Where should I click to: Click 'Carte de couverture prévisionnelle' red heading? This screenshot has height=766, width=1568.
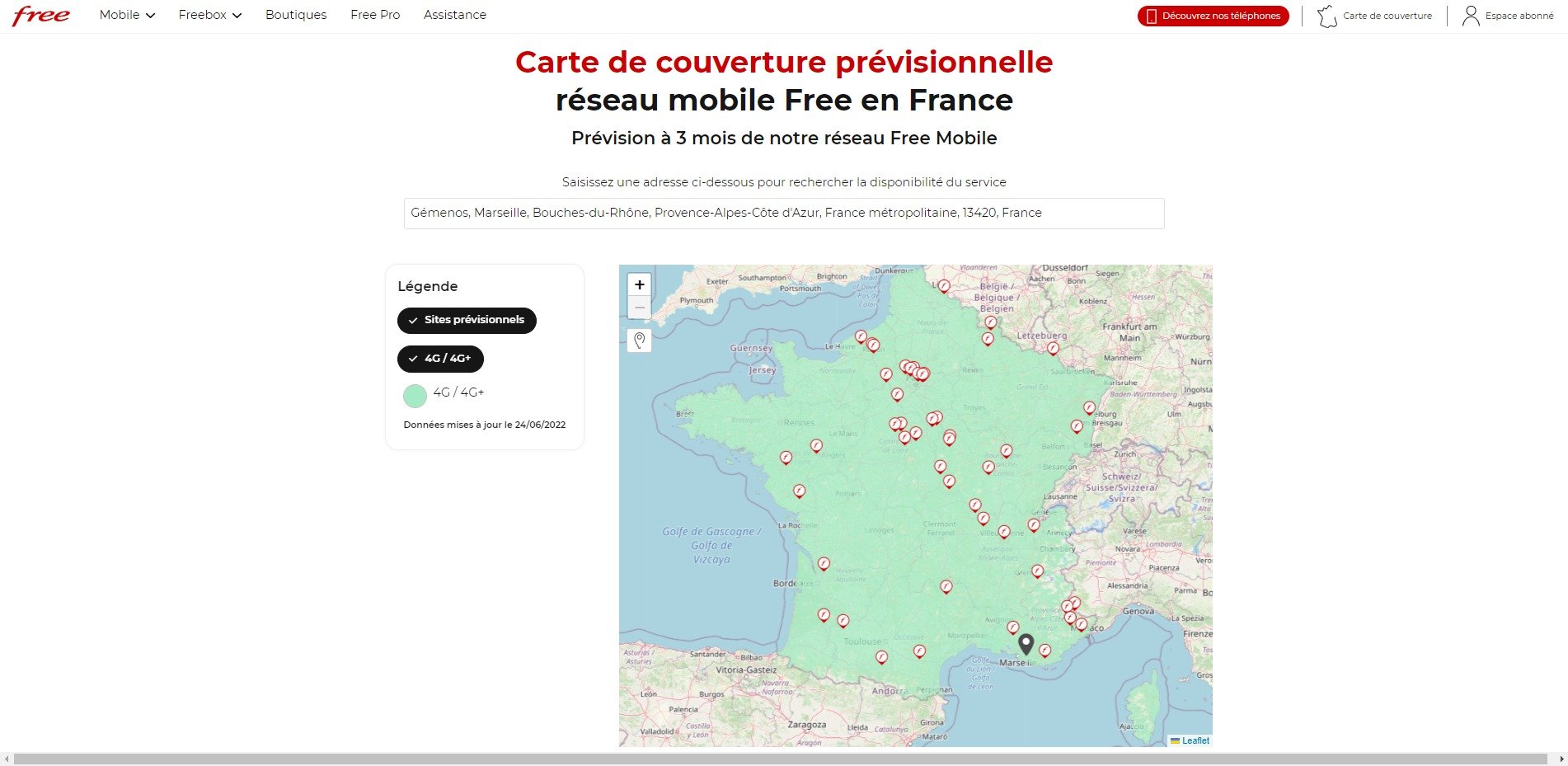(x=784, y=62)
